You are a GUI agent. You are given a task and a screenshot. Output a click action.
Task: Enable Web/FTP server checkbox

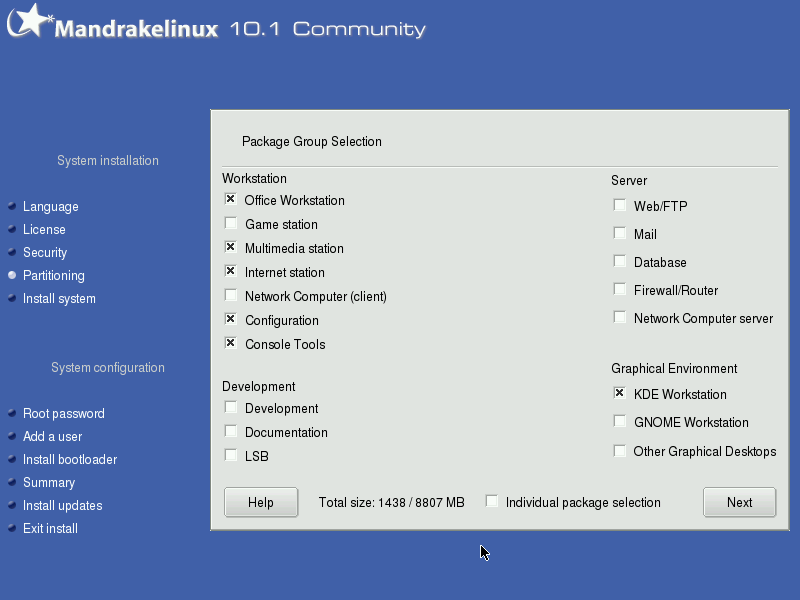pyautogui.click(x=619, y=205)
